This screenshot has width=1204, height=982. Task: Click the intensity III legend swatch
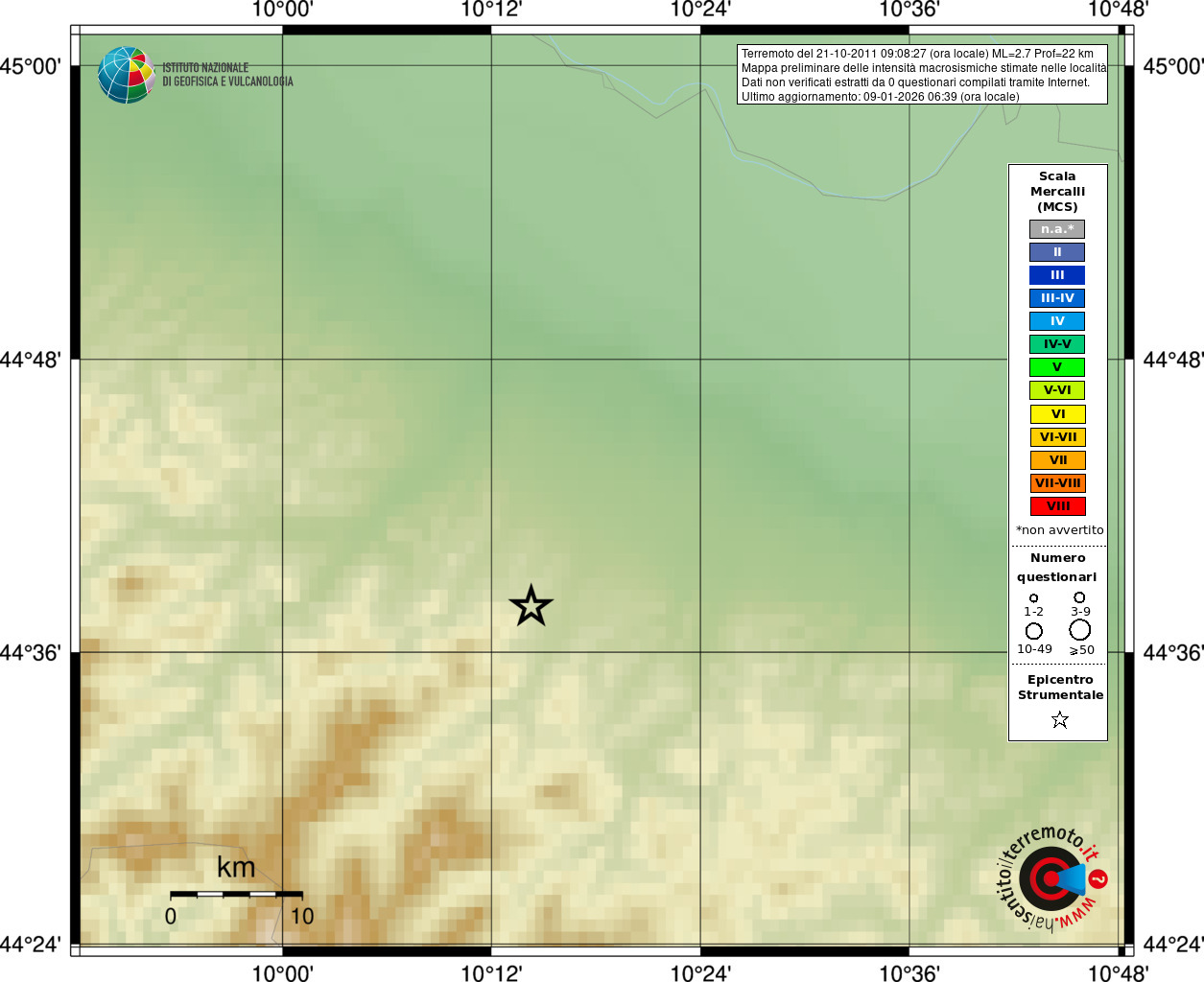coord(1057,275)
